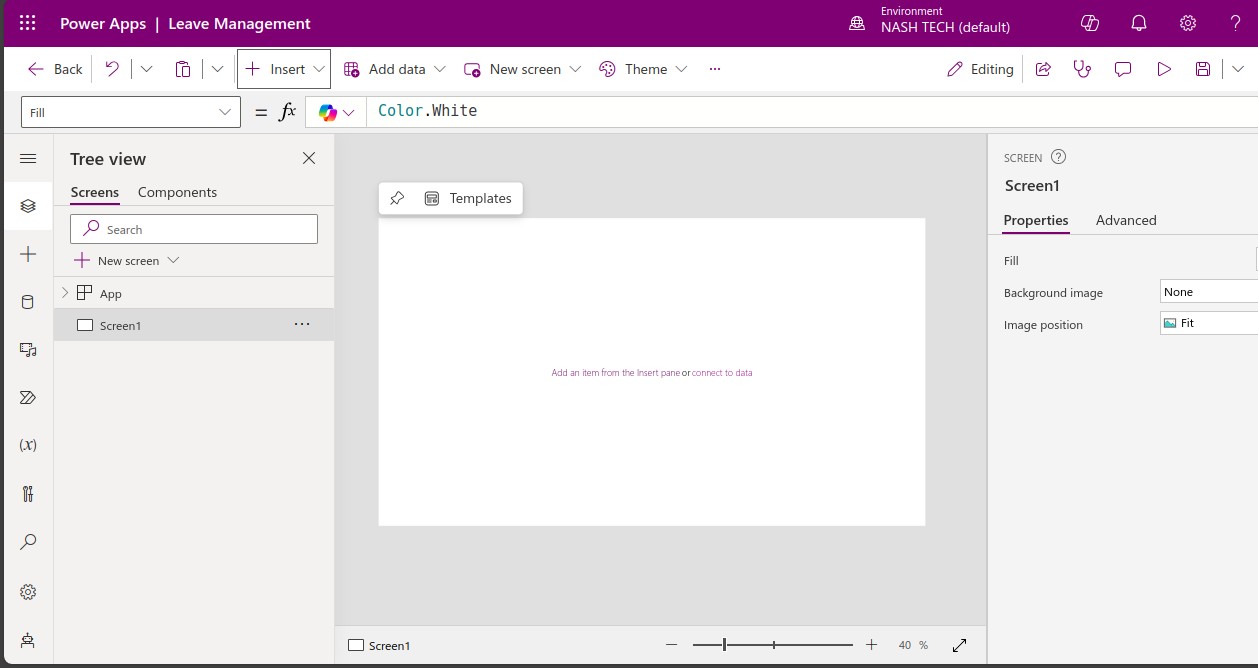Open the Background image dropdown
This screenshot has width=1258, height=668.
tap(1208, 292)
